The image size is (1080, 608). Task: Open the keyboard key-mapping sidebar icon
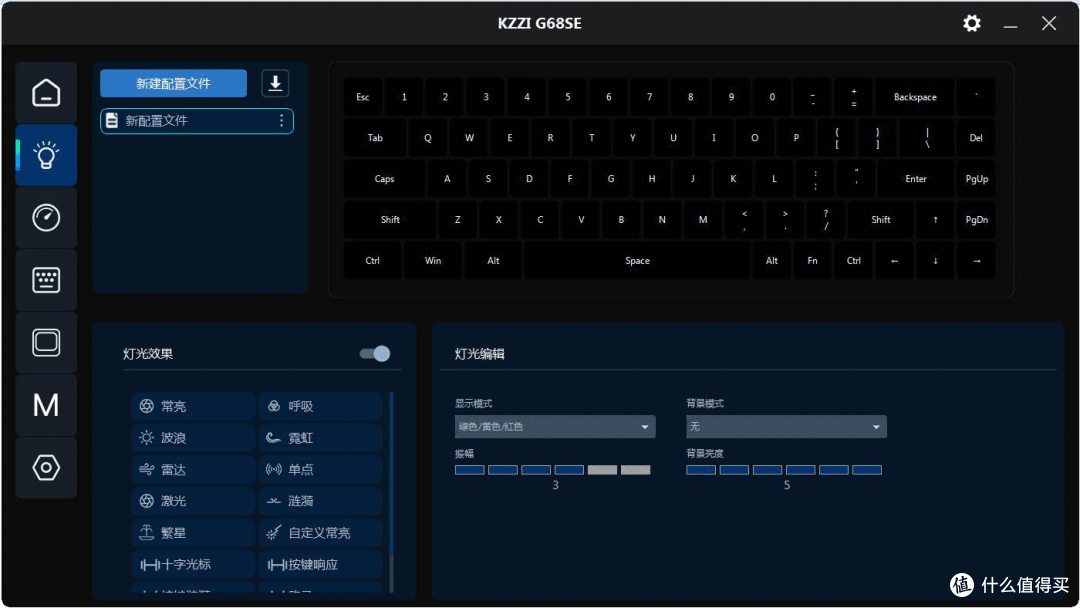pos(46,280)
